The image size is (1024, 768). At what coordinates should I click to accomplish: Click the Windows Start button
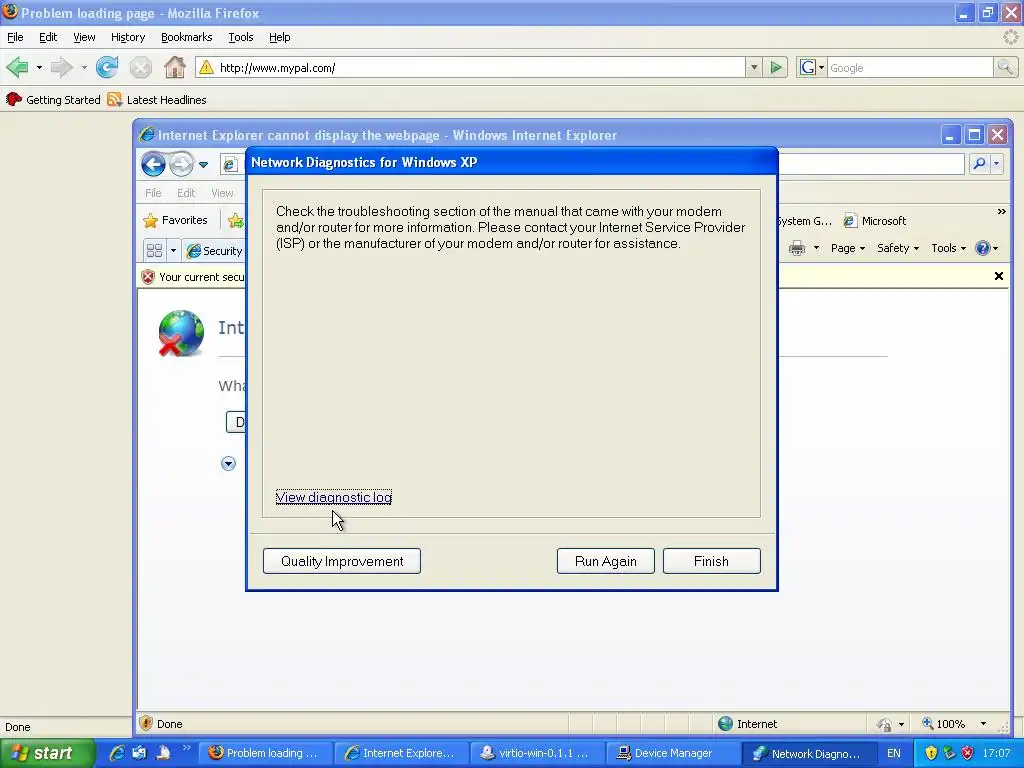click(x=47, y=753)
